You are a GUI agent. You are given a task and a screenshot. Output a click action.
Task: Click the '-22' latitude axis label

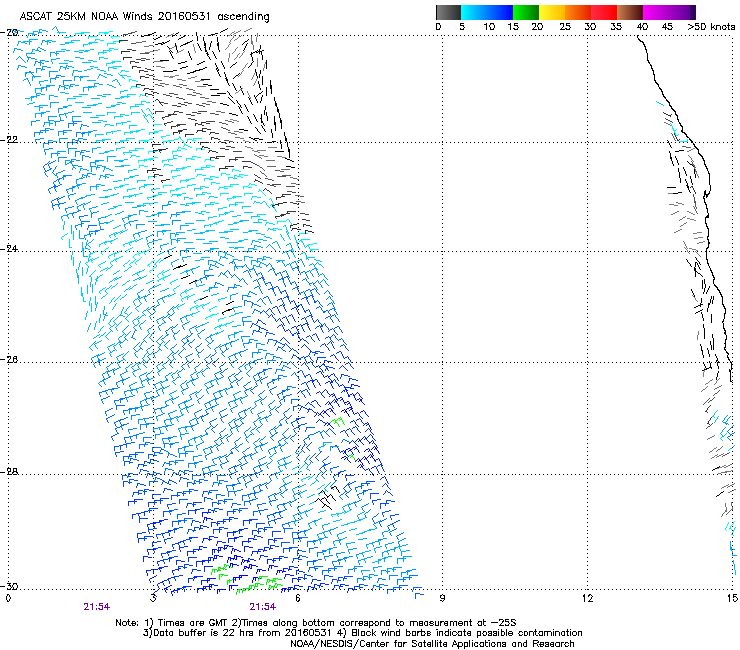point(9,140)
